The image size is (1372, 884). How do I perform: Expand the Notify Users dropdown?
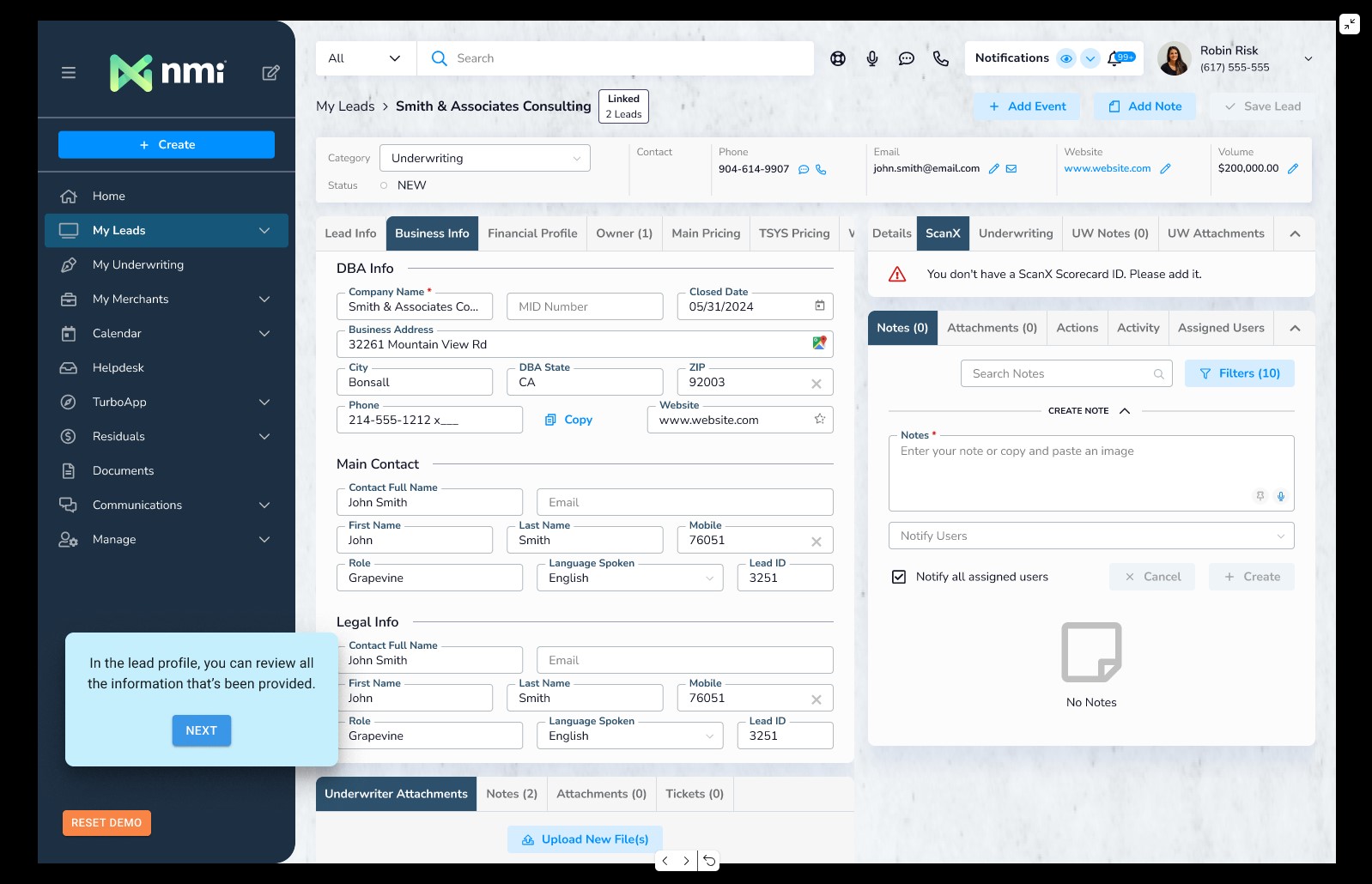pyautogui.click(x=1090, y=536)
